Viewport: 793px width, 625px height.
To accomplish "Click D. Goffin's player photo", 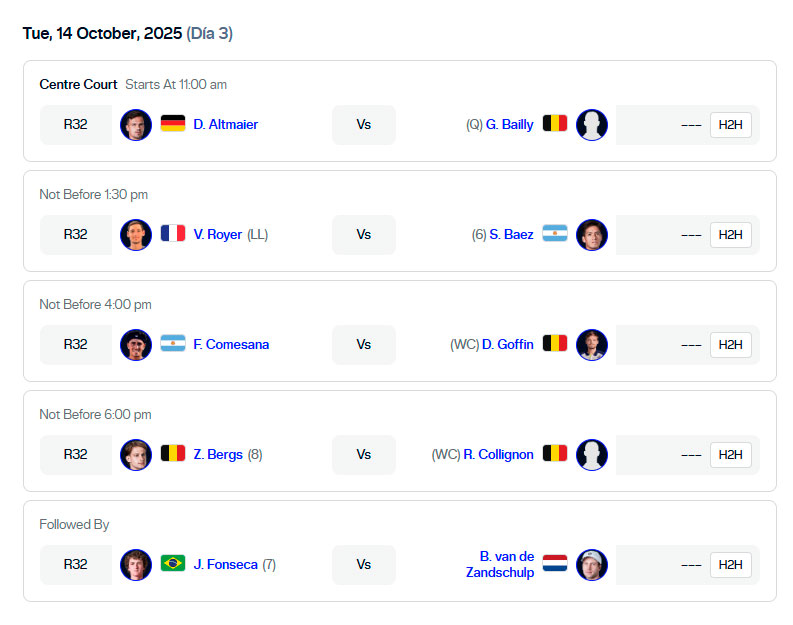I will pos(592,345).
